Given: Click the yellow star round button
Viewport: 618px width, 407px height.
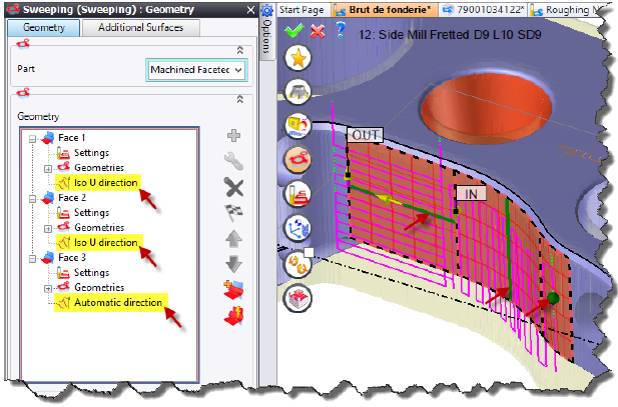Looking at the screenshot, I should 298,58.
